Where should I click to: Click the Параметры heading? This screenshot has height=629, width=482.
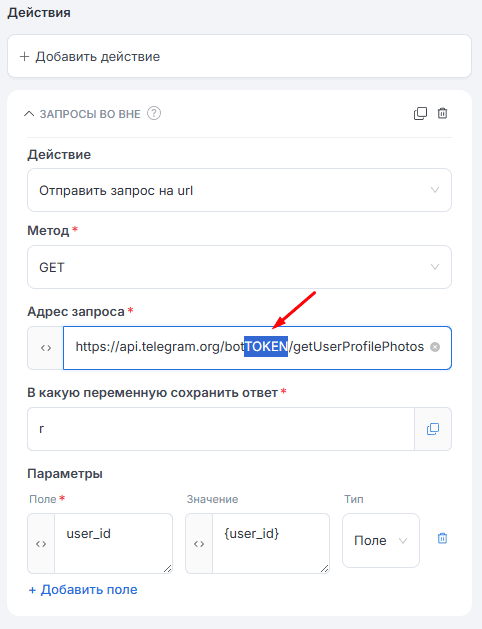coord(65,474)
